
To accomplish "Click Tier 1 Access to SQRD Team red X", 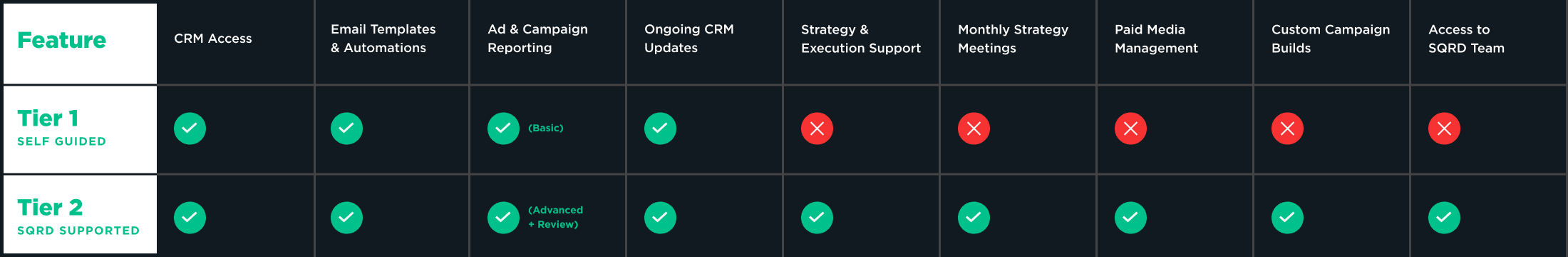I will (1444, 128).
